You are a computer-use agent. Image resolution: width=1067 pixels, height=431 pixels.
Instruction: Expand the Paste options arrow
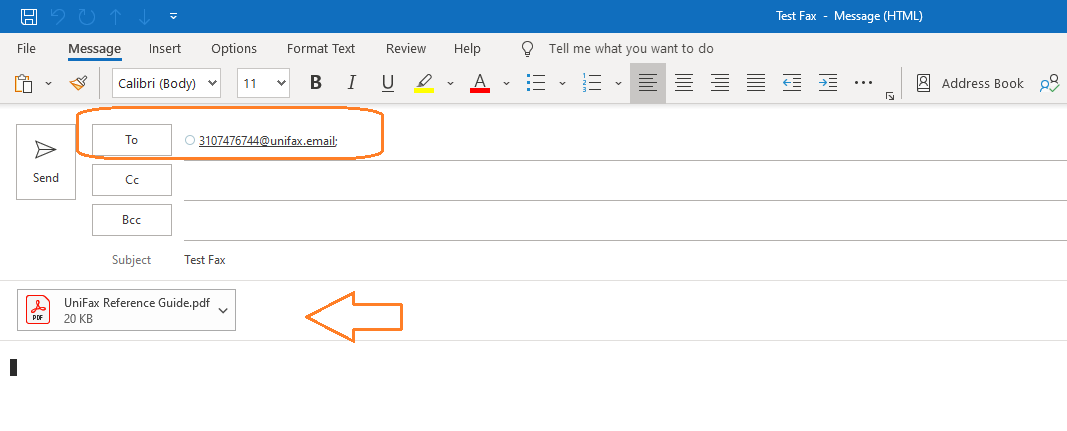(x=48, y=83)
